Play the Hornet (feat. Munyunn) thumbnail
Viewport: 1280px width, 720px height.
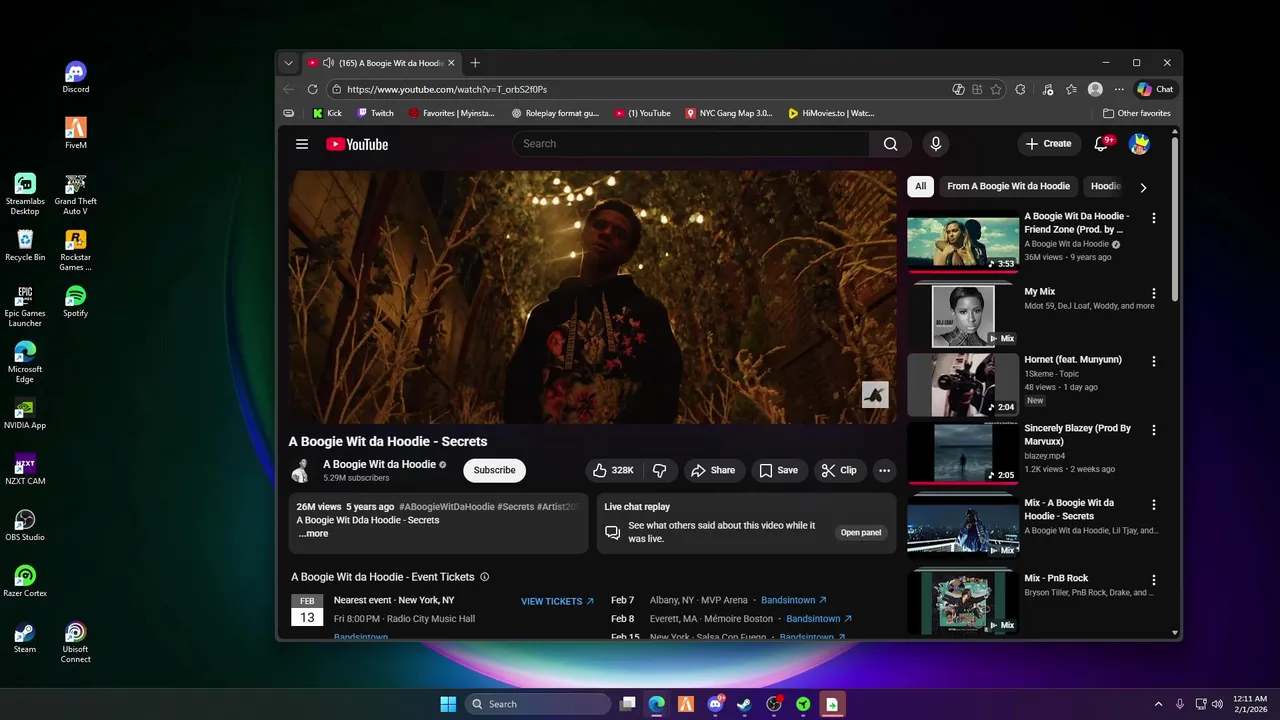[963, 385]
